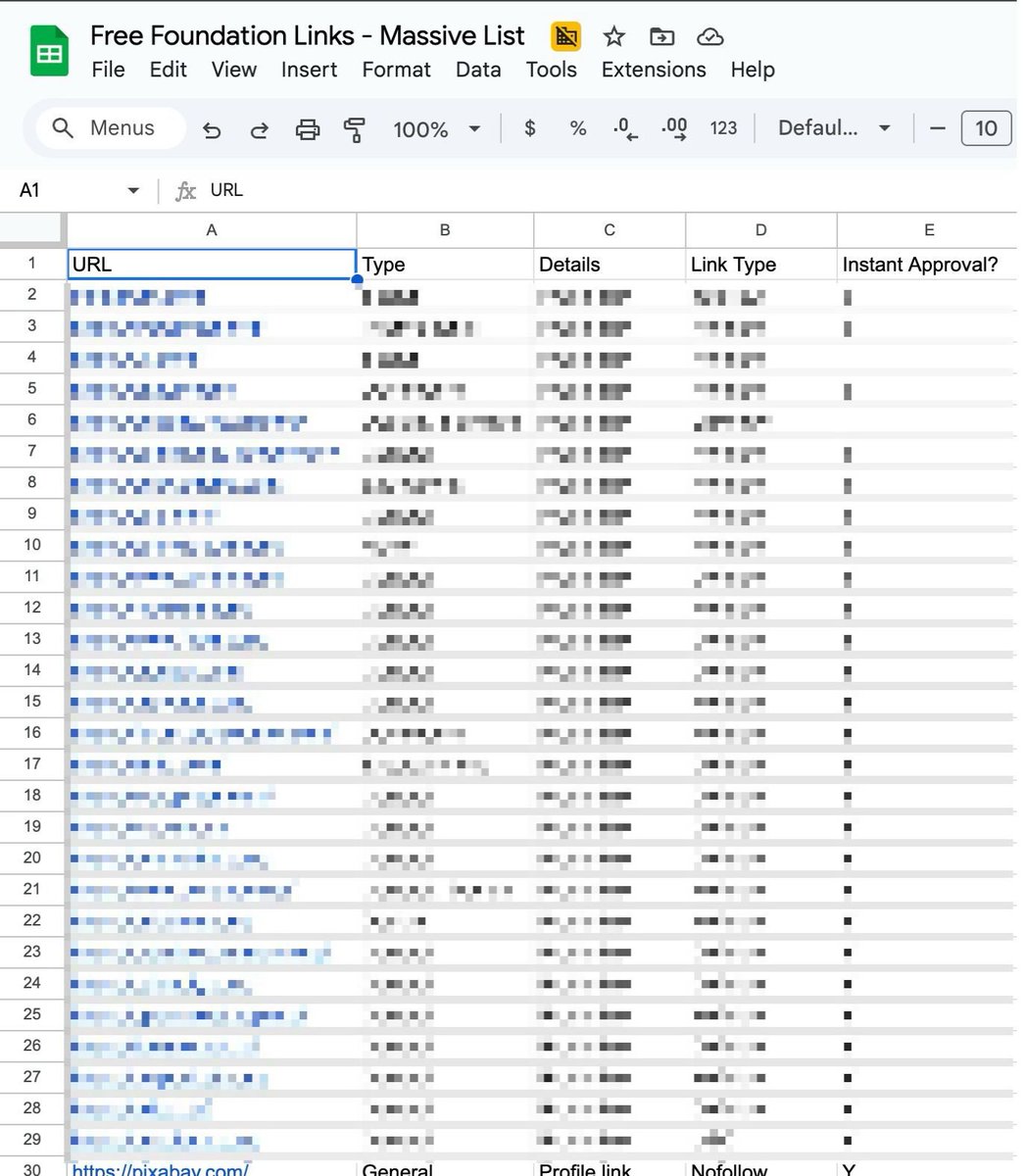Open the Extensions menu
Viewport: 1025px width, 1176px height.
coord(653,70)
